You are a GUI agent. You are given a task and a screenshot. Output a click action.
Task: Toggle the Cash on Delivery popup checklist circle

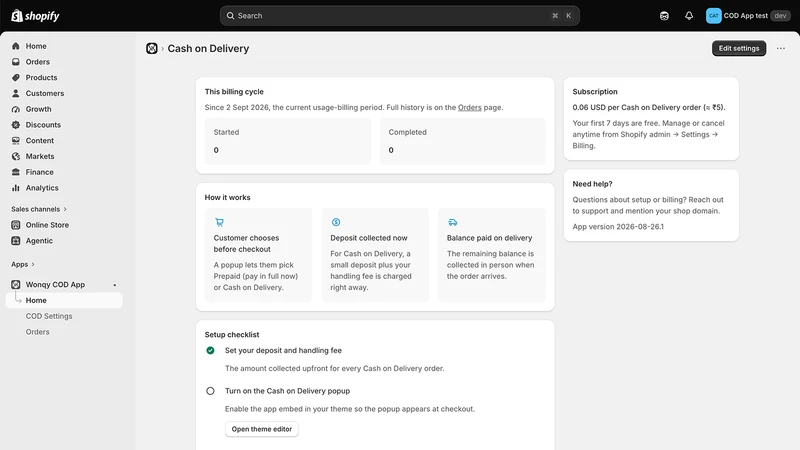point(210,391)
